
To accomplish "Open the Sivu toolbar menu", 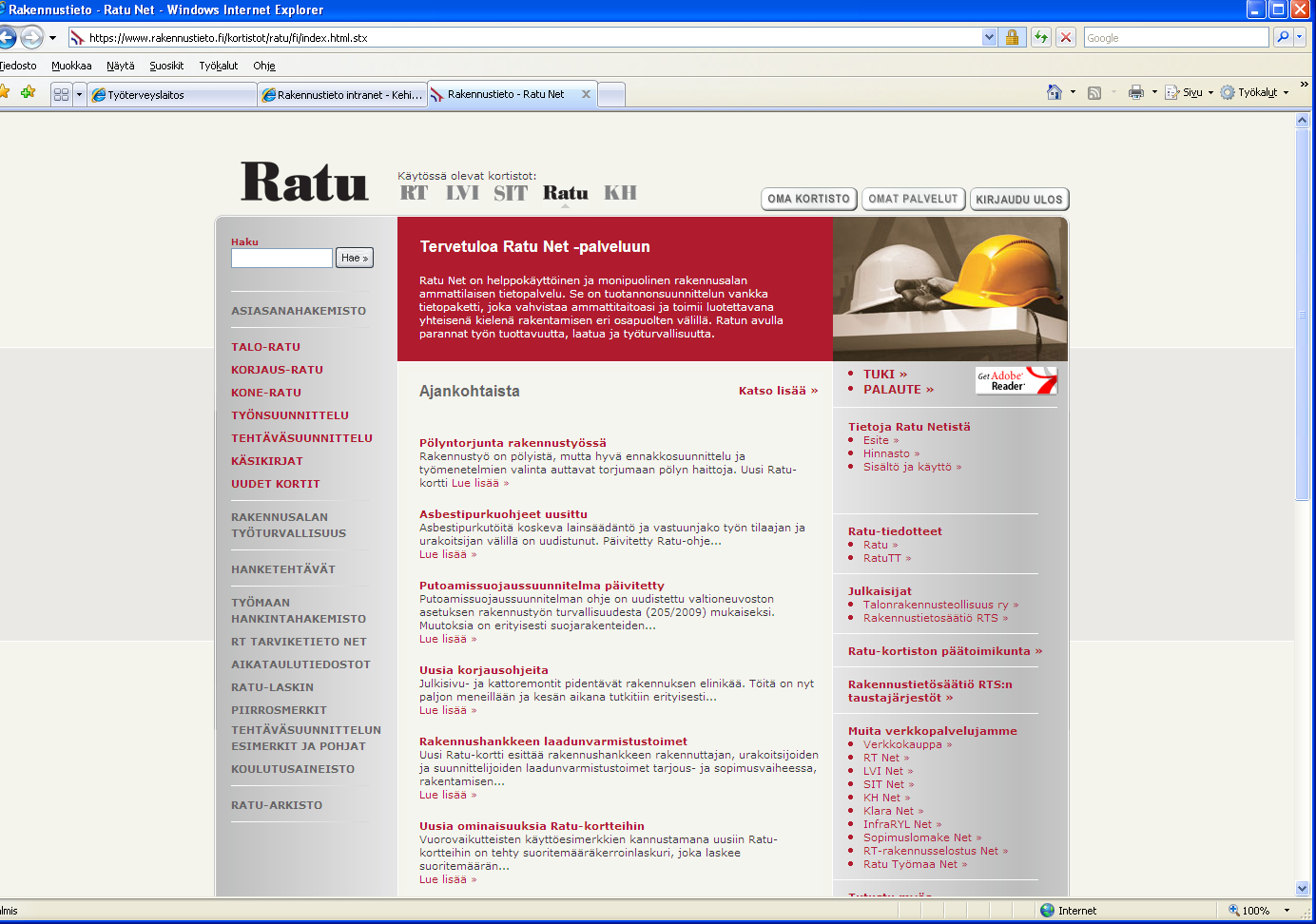I will 1190,92.
